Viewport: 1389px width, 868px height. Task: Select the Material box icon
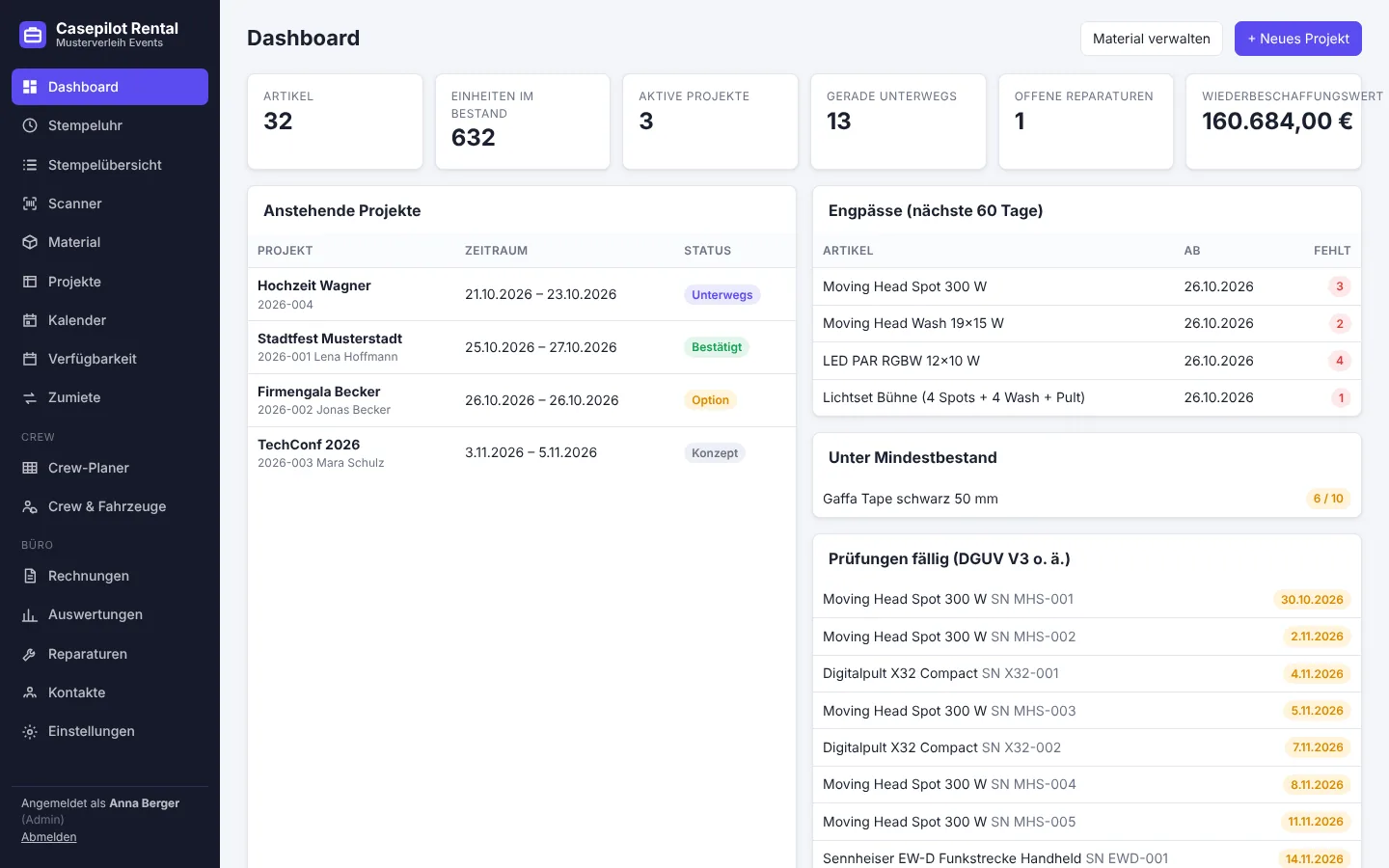point(30,242)
